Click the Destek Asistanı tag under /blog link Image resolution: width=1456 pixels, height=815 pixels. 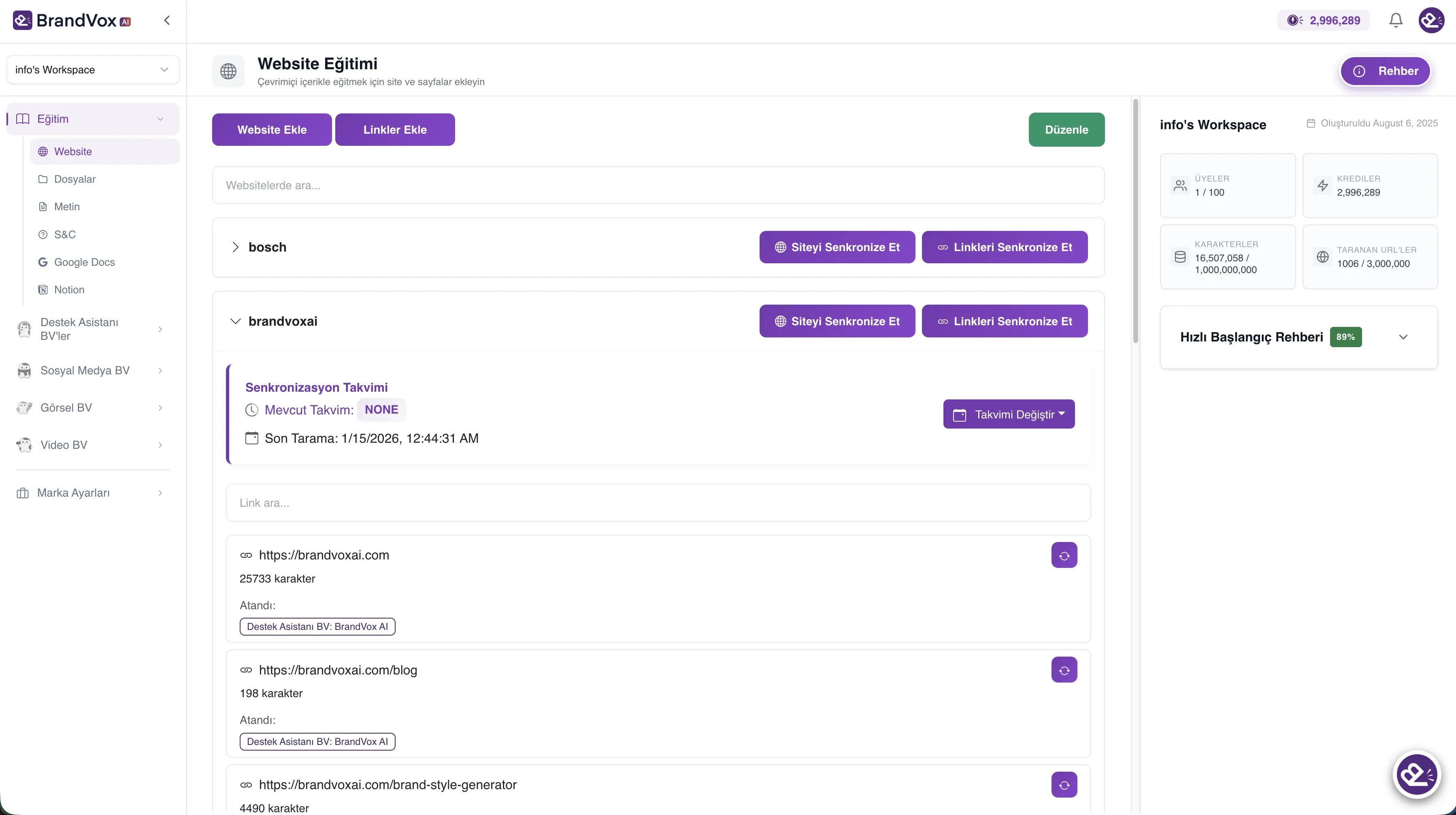point(318,741)
